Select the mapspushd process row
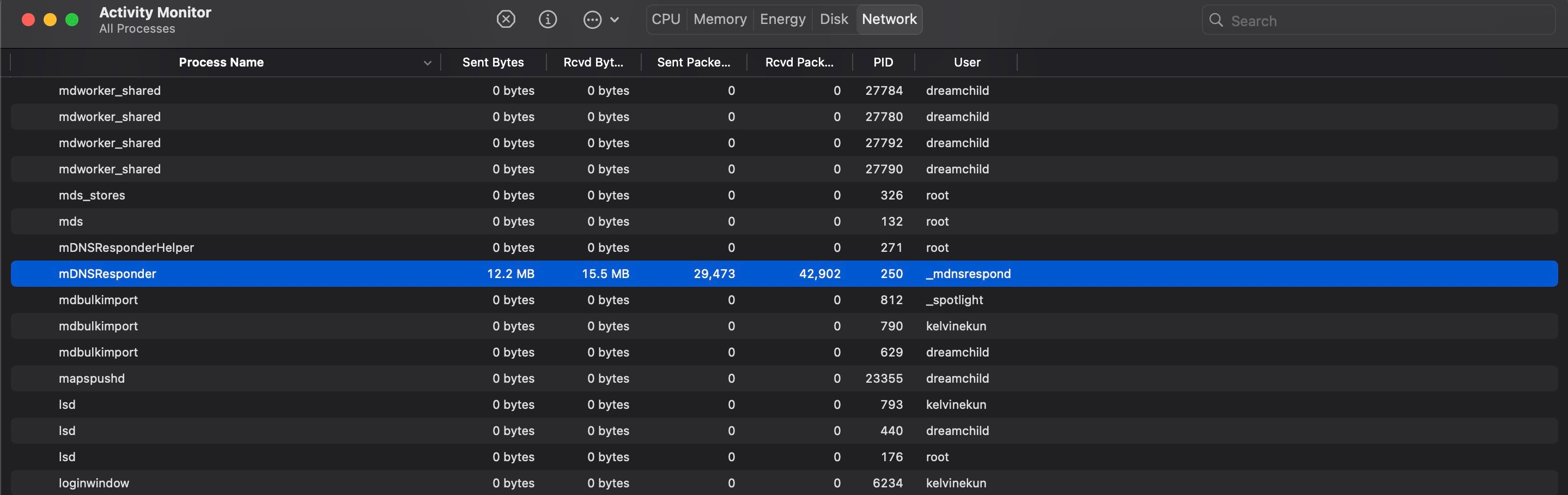 [x=92, y=379]
